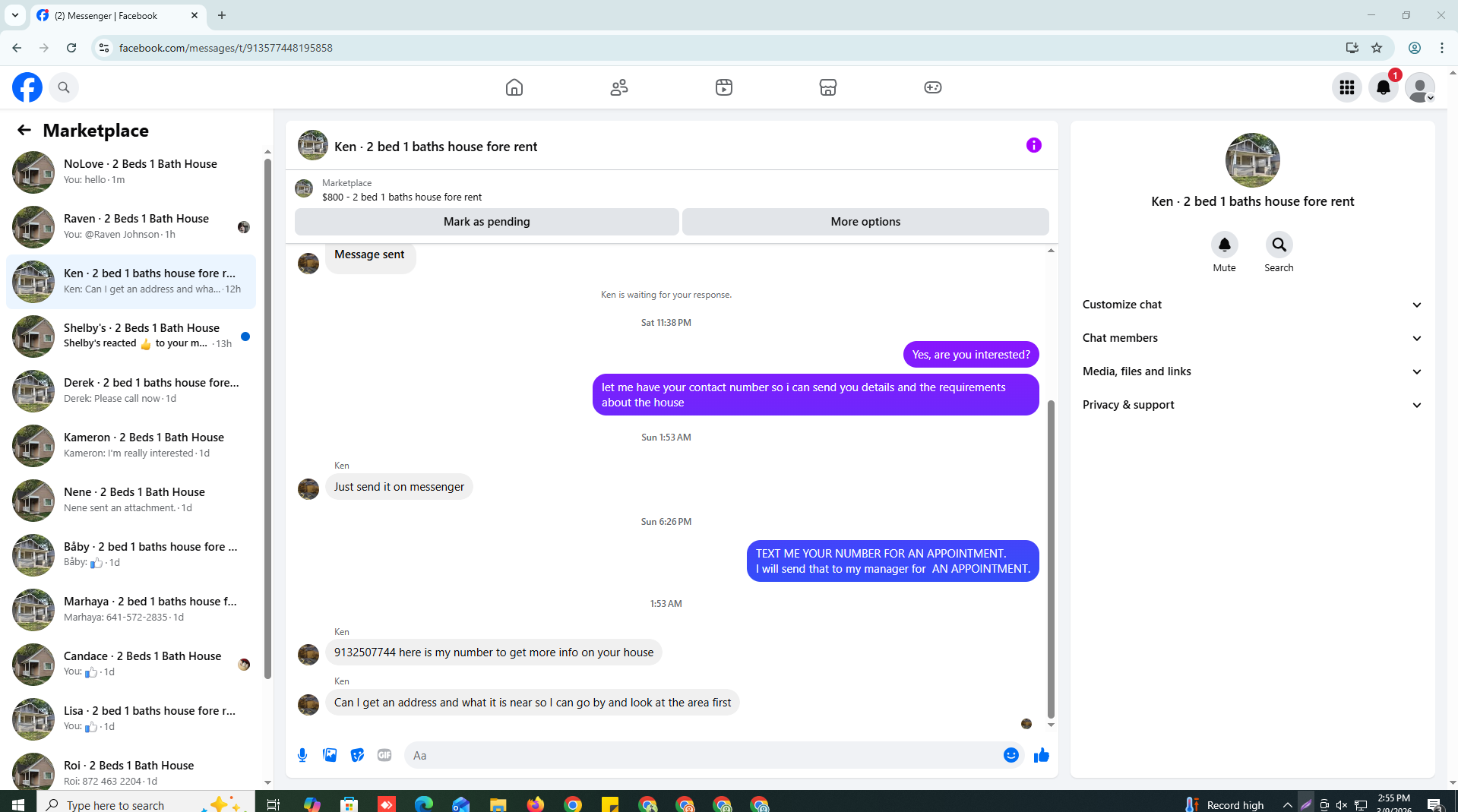Attach a photo file icon
Screen dimensions: 1458x812
(330, 755)
